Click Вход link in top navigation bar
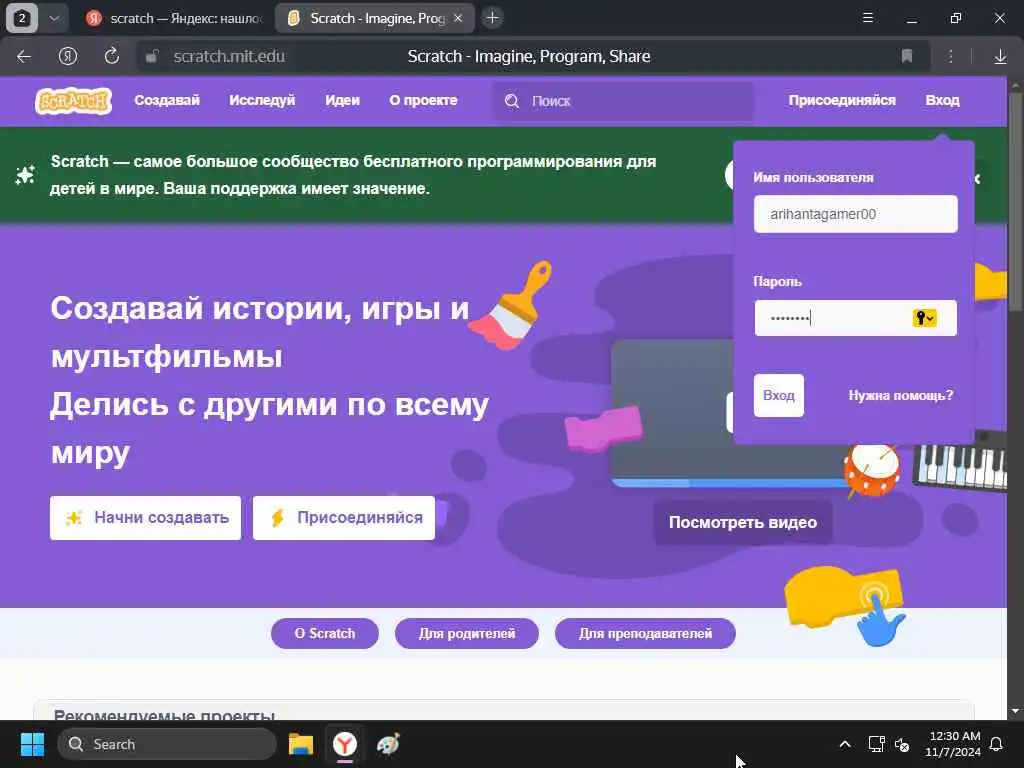 coord(942,101)
